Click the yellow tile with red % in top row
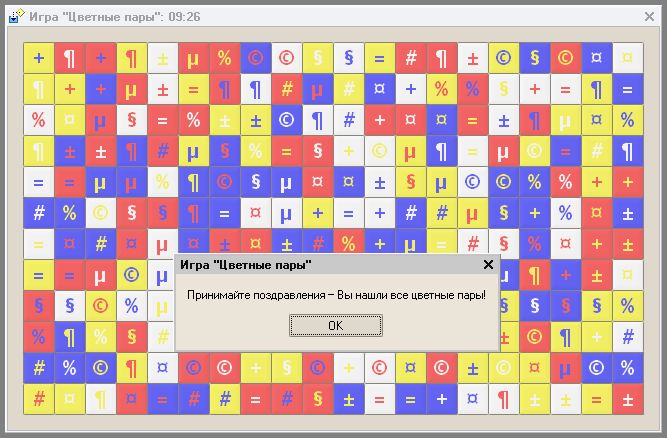This screenshot has height=438, width=667. pyautogui.click(x=225, y=58)
